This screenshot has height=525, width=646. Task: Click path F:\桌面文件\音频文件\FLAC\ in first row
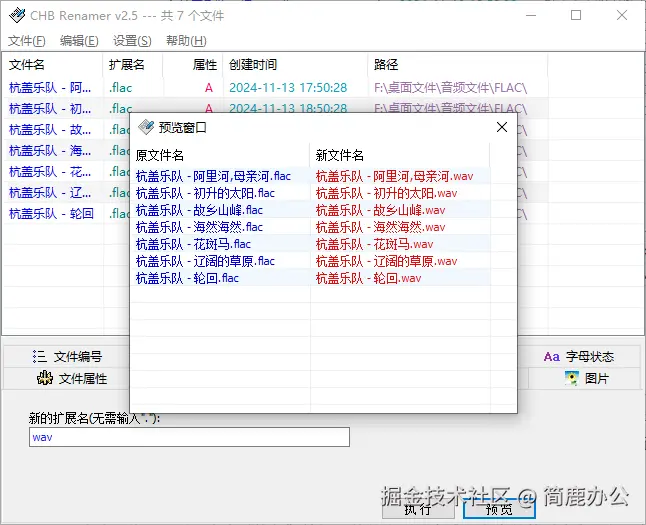450,87
